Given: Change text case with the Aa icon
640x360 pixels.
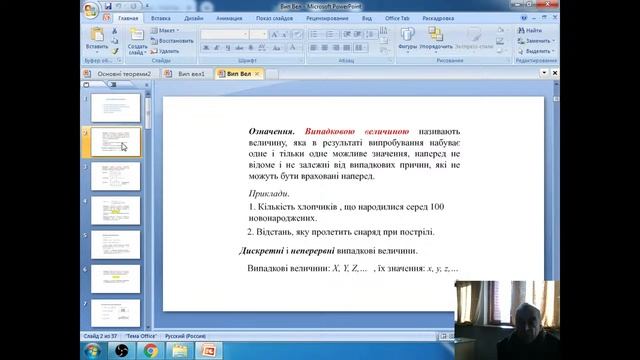Looking at the screenshot, I should [278, 48].
